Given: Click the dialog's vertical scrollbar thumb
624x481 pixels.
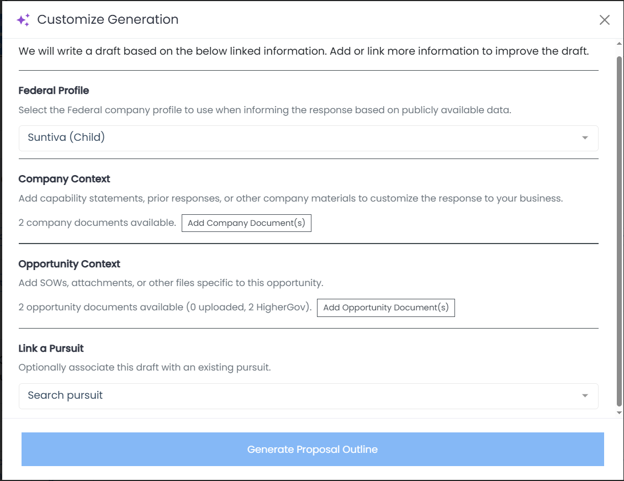Looking at the screenshot, I should [x=619, y=231].
